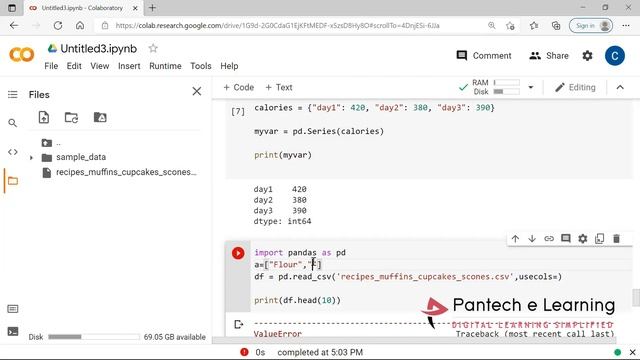Expand the sample_data folder
This screenshot has width=640, height=360.
tap(31, 158)
